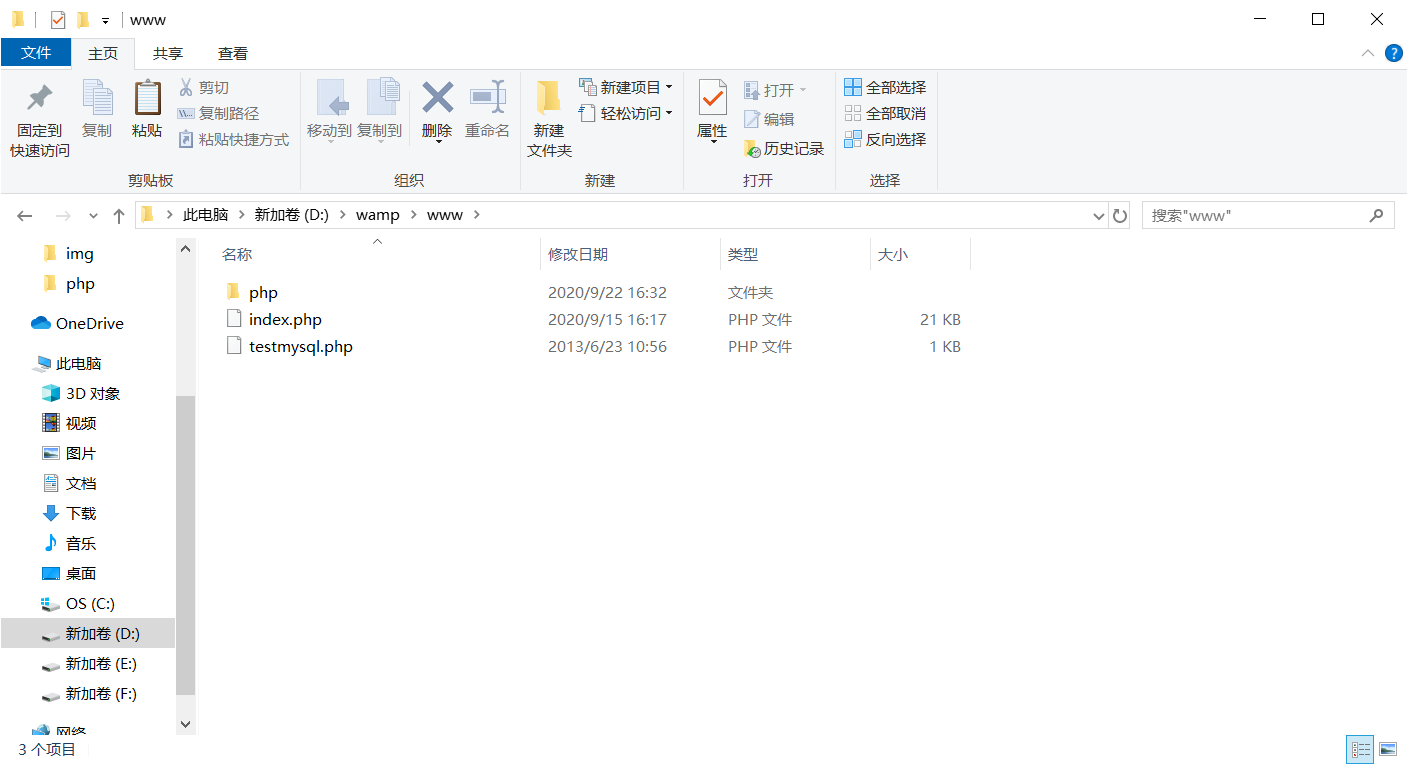Select 下载 (Downloads) in navigation pane
This screenshot has width=1408, height=765.
point(81,514)
